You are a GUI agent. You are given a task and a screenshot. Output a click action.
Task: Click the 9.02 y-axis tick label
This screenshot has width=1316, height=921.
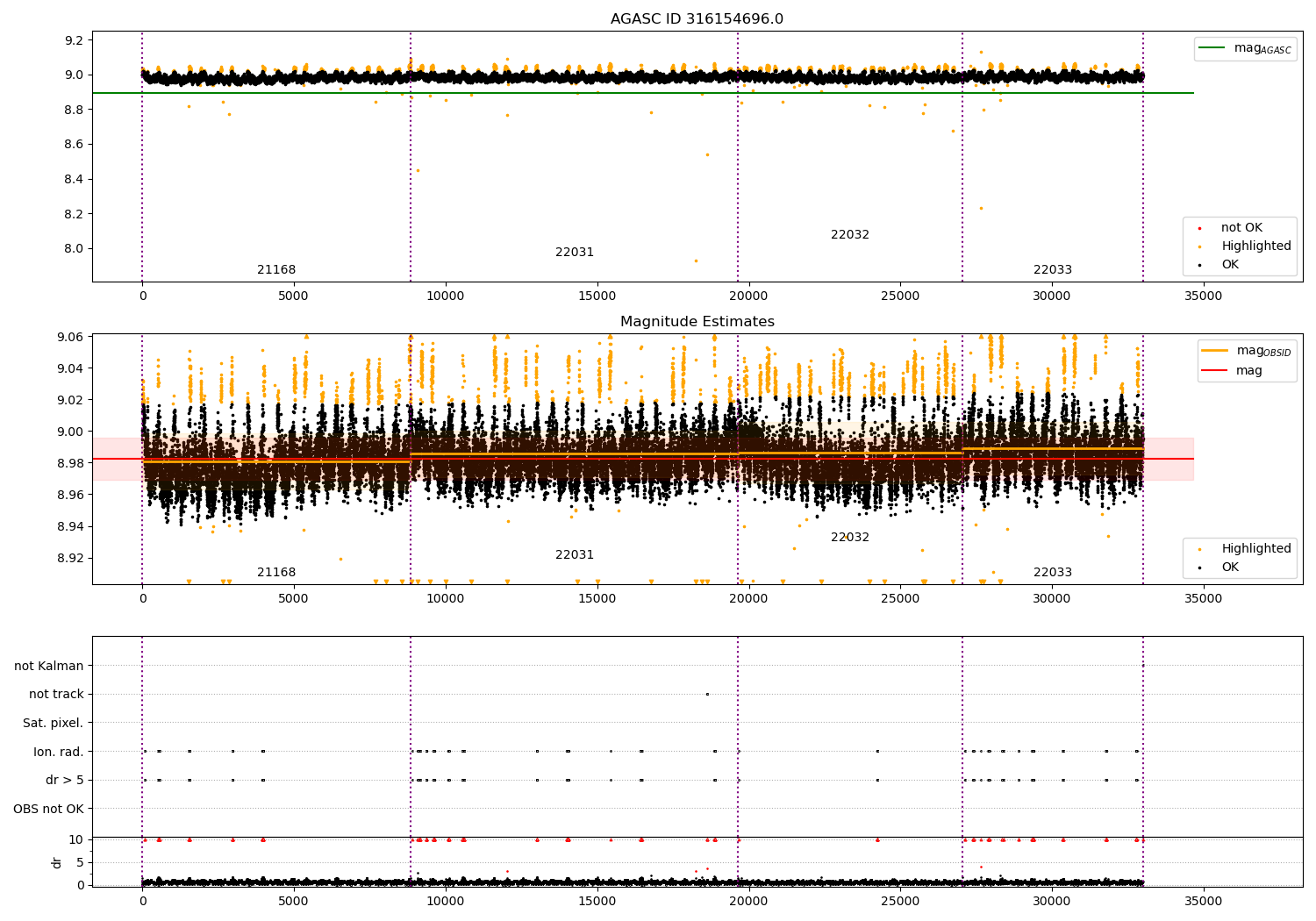(71, 400)
